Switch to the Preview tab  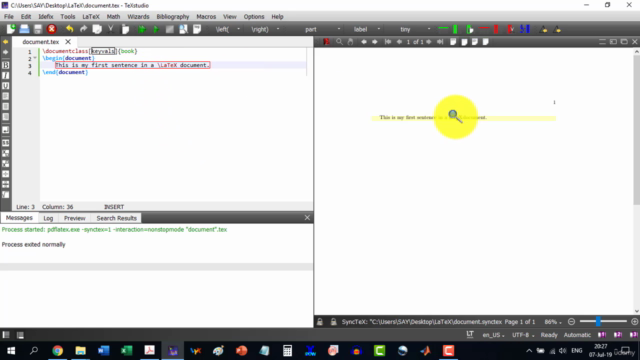tap(75, 218)
